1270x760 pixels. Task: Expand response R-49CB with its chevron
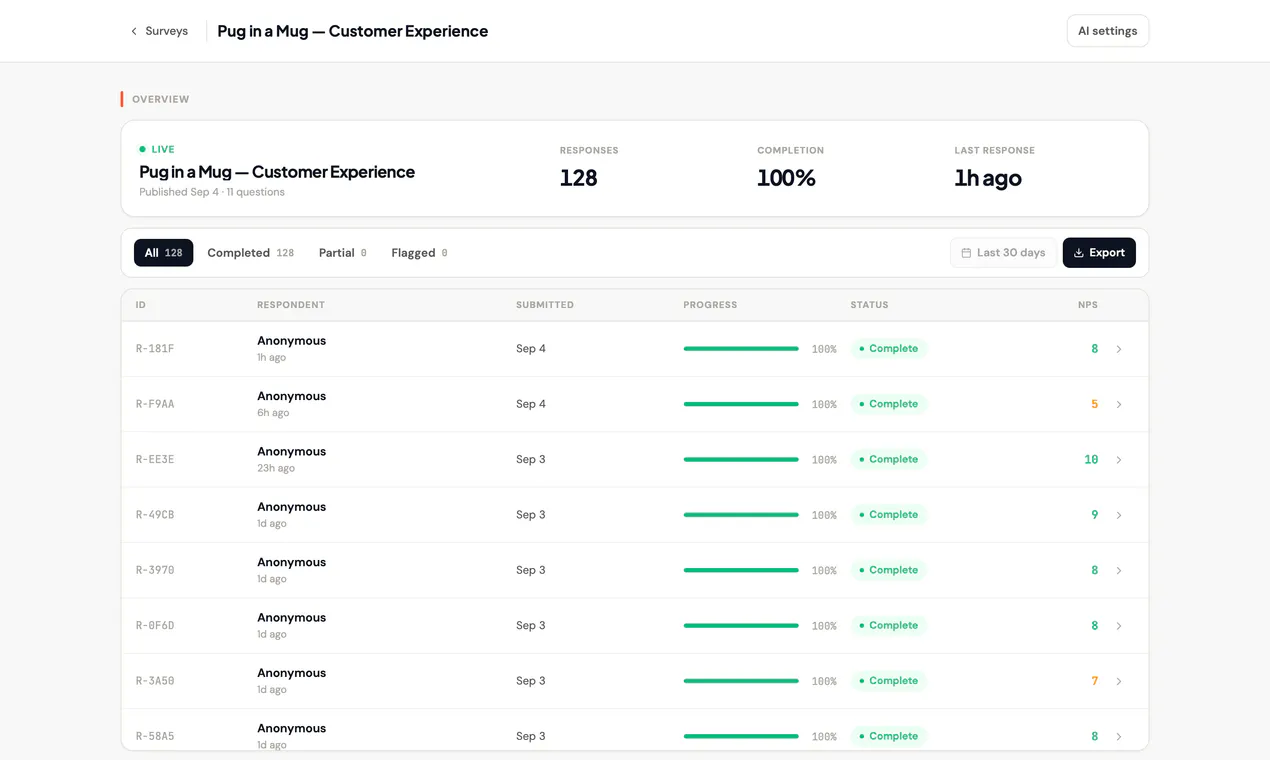pyautogui.click(x=1119, y=515)
